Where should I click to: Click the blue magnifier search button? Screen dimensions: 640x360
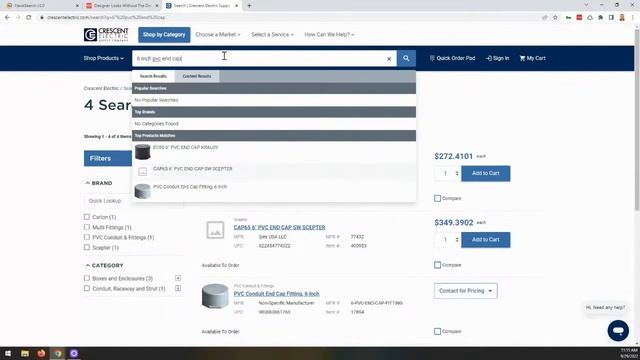click(x=406, y=58)
